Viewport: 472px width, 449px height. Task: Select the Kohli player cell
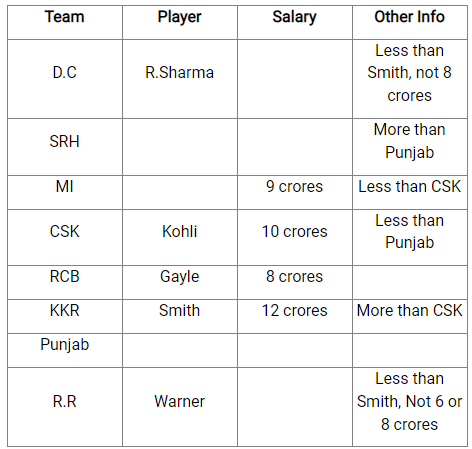(180, 238)
